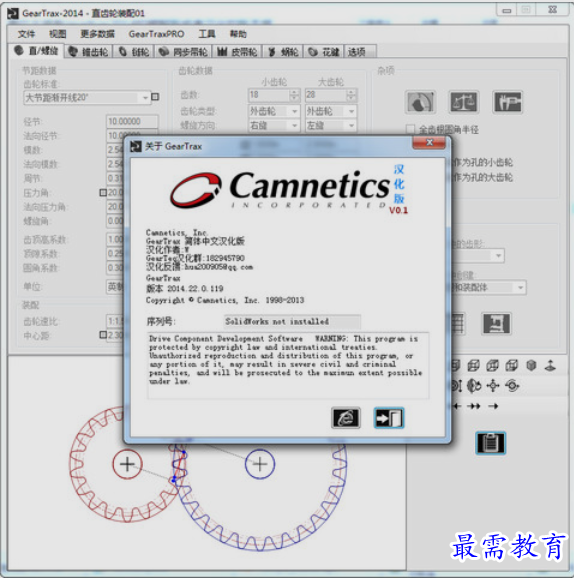Switch to the 花键 tab

click(324, 52)
